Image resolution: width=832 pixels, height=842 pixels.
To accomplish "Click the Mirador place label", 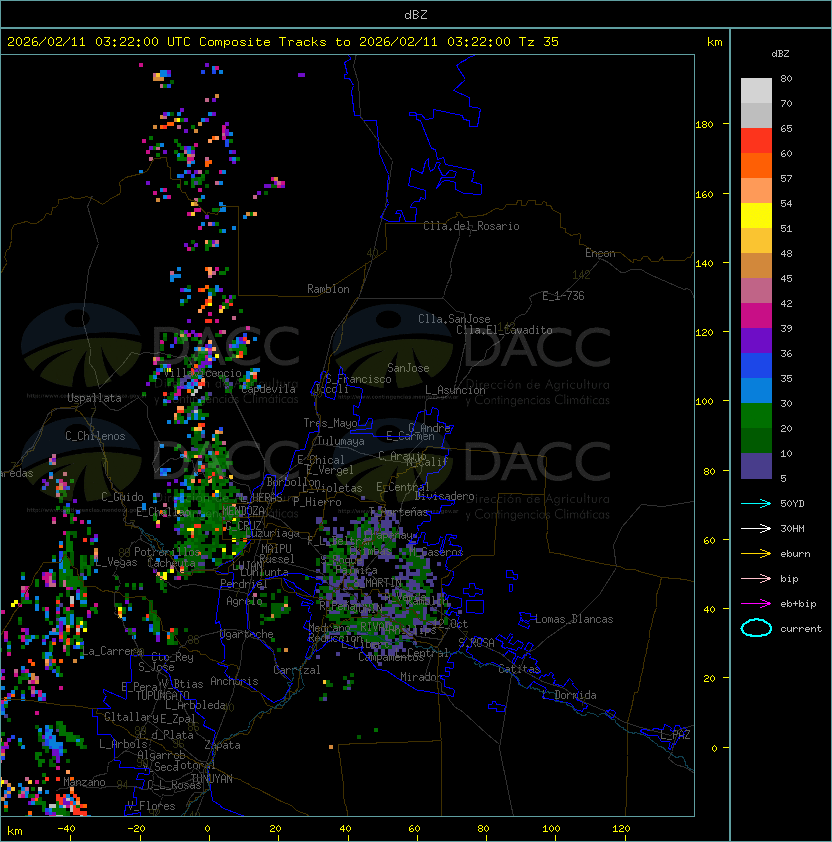I will click(x=421, y=677).
